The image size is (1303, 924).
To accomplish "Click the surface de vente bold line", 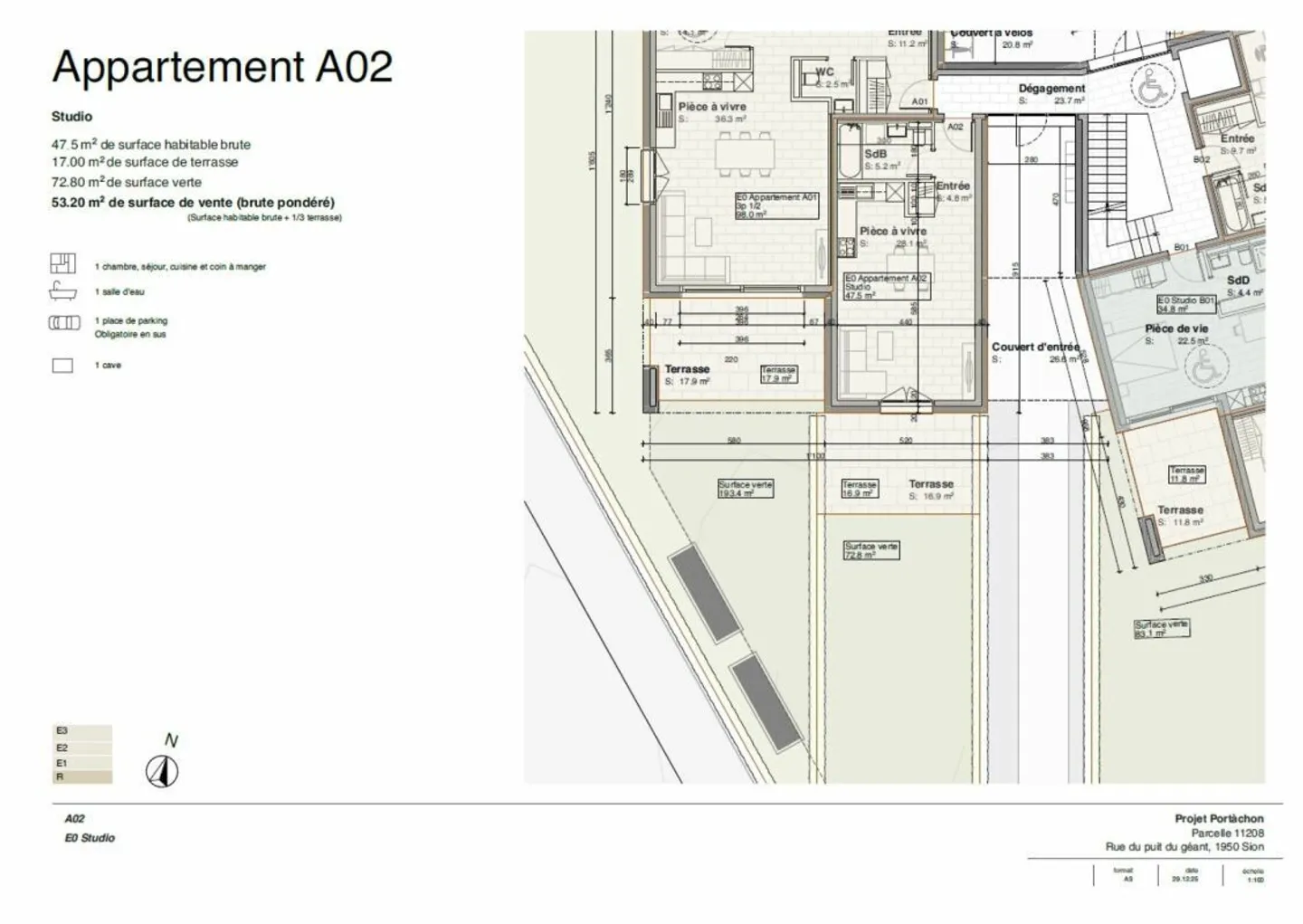I will [193, 203].
